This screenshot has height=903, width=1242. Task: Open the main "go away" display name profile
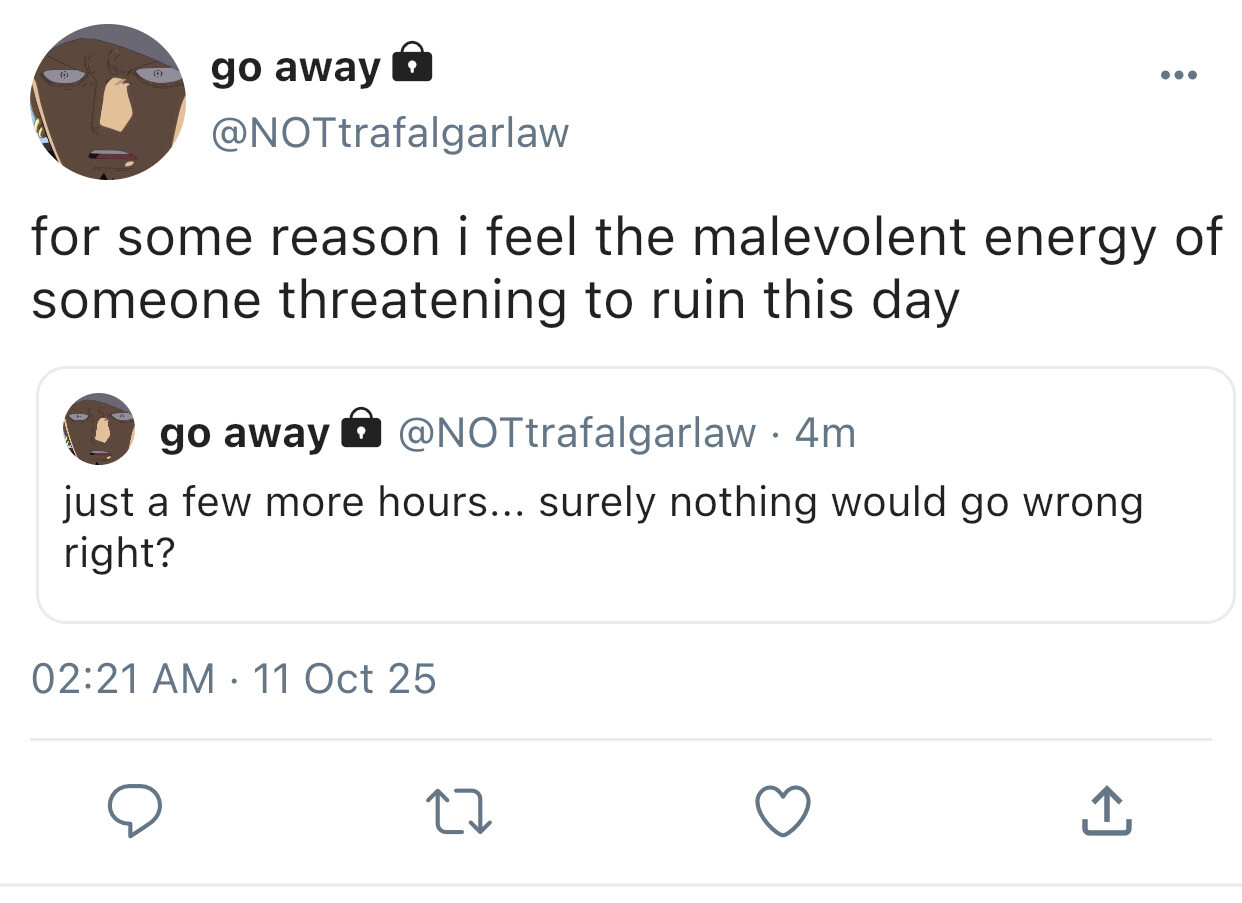pyautogui.click(x=296, y=68)
